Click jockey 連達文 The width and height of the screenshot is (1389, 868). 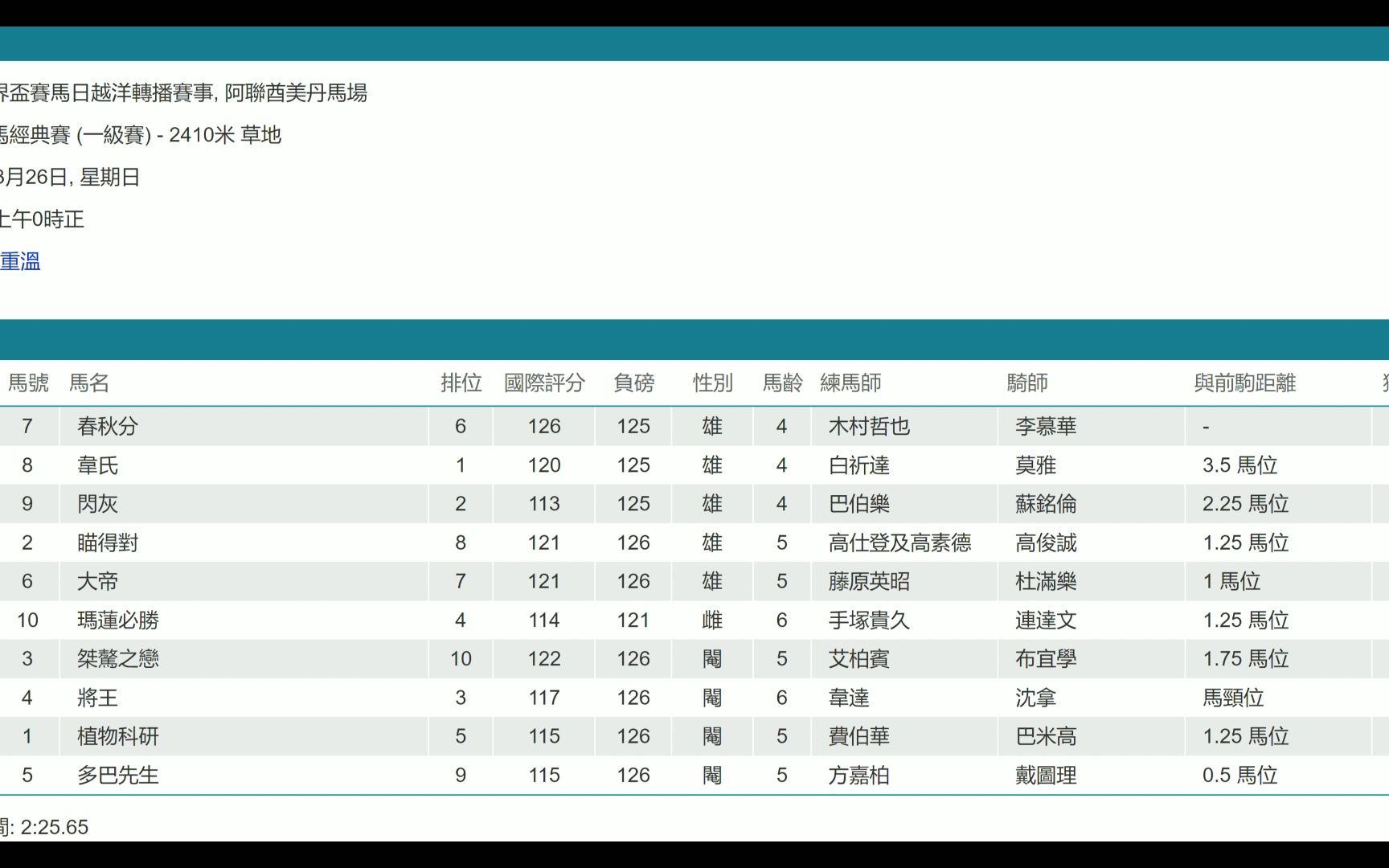1045,620
